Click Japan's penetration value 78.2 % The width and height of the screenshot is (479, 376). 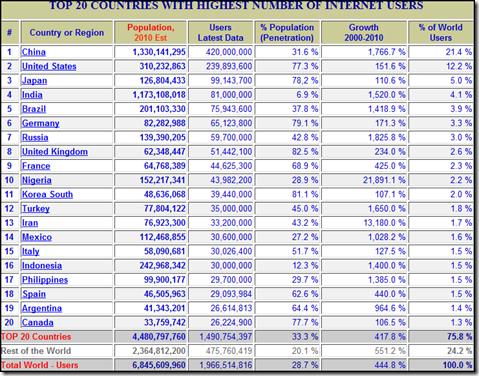[305, 81]
